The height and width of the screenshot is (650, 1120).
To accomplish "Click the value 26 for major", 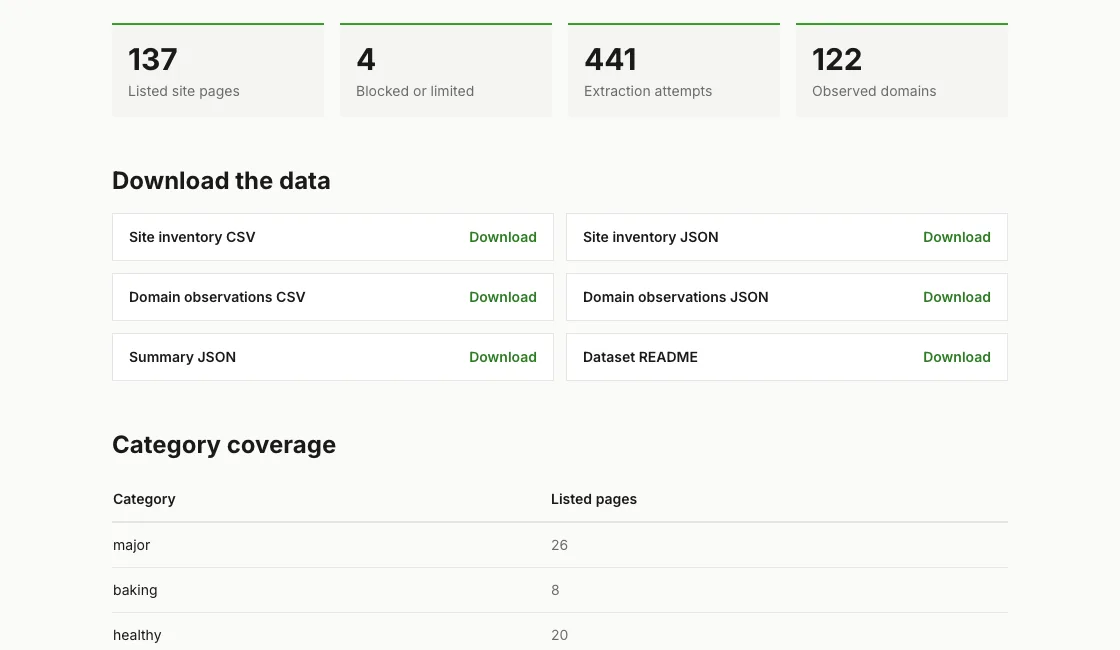I will [559, 545].
